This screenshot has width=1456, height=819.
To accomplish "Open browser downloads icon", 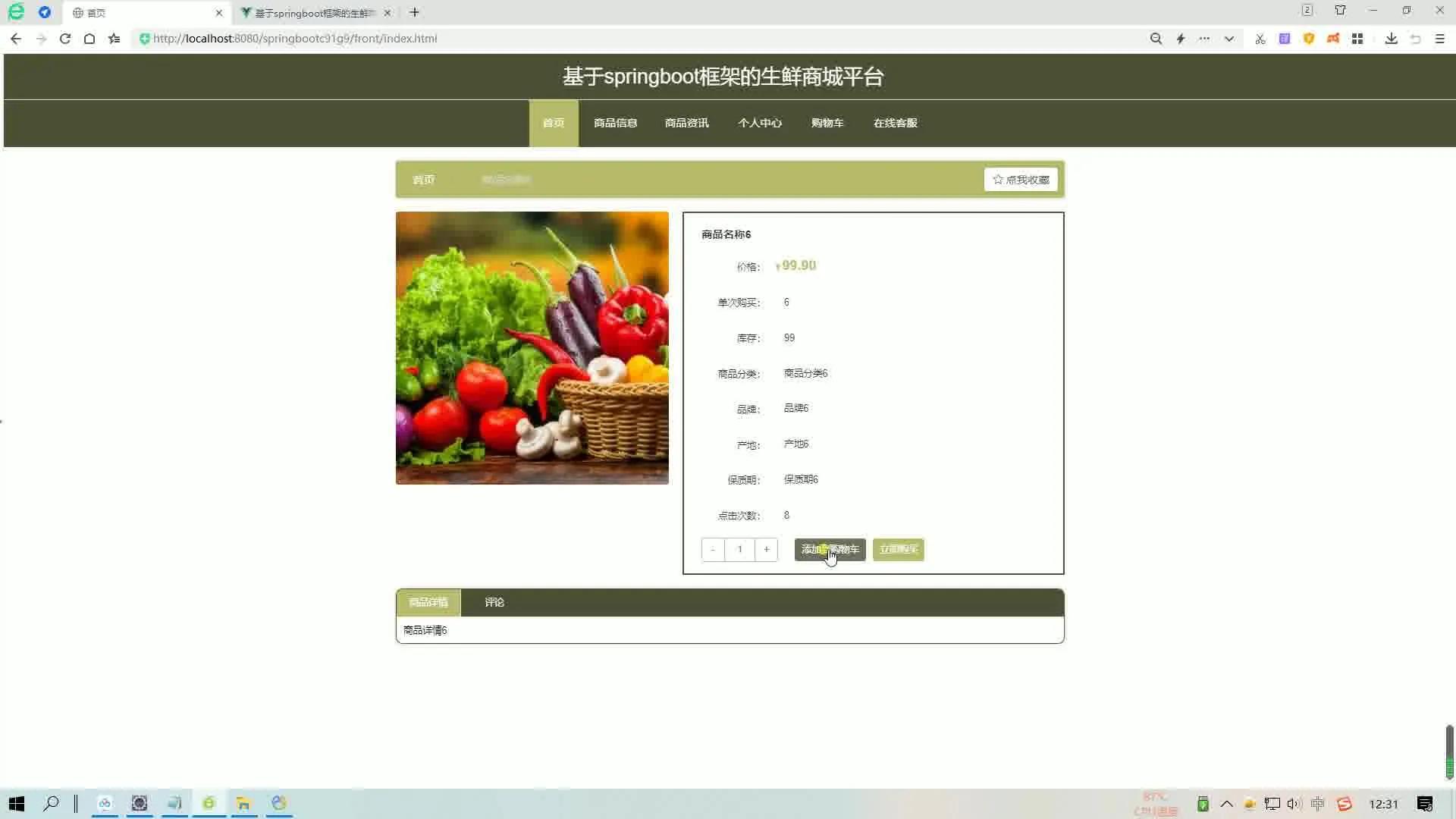I will [1392, 39].
